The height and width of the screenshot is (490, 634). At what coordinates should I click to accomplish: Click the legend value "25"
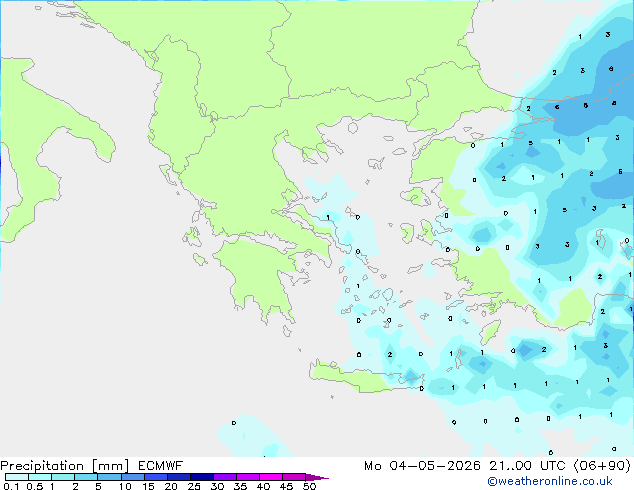194,486
